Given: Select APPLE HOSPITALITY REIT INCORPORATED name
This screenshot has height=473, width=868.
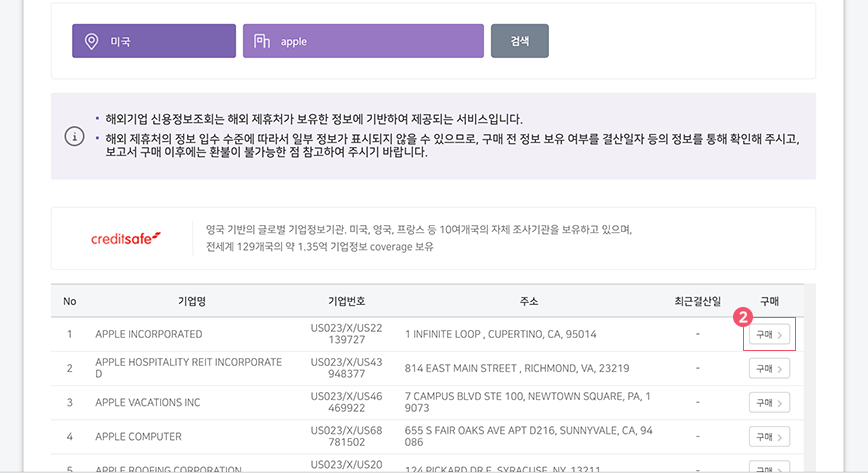Looking at the screenshot, I should coord(189,368).
